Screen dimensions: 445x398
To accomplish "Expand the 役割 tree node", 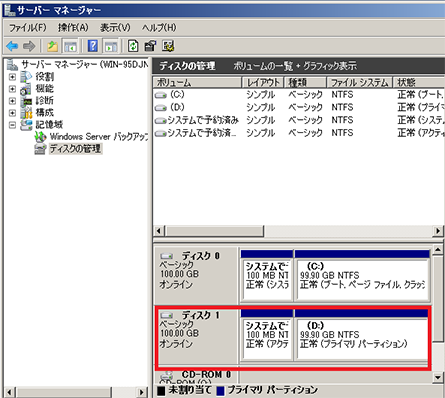I will pos(12,77).
